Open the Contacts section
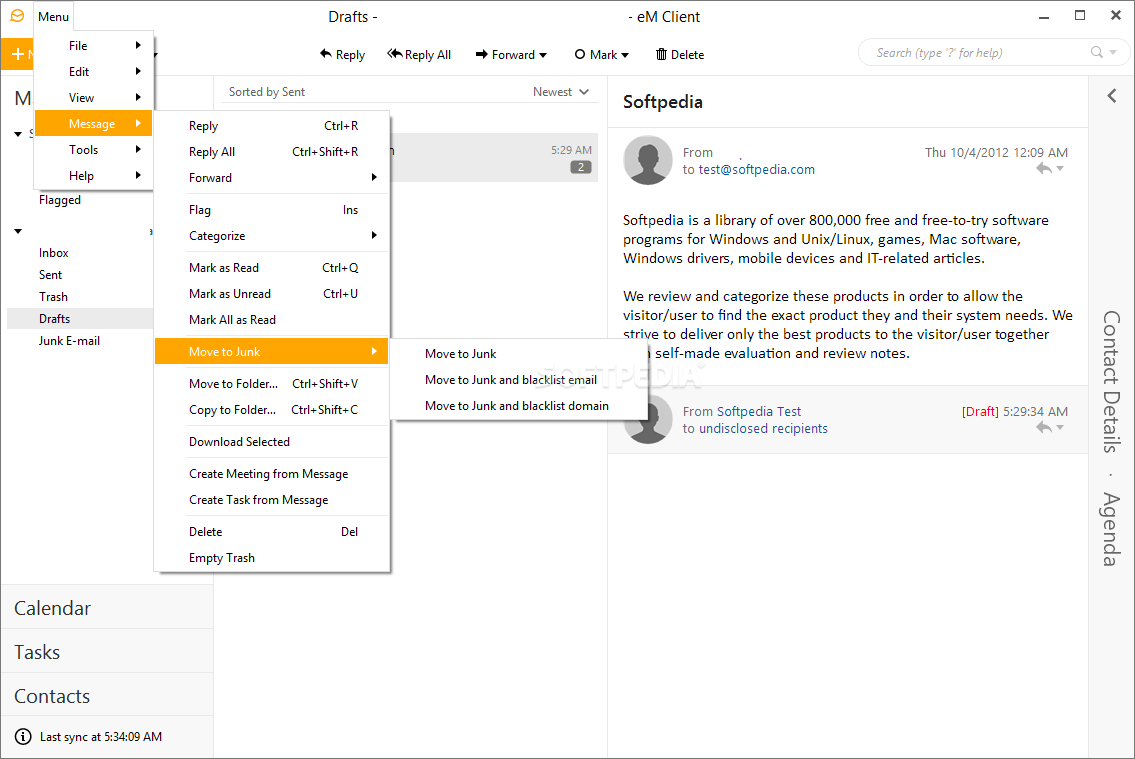 coord(107,696)
